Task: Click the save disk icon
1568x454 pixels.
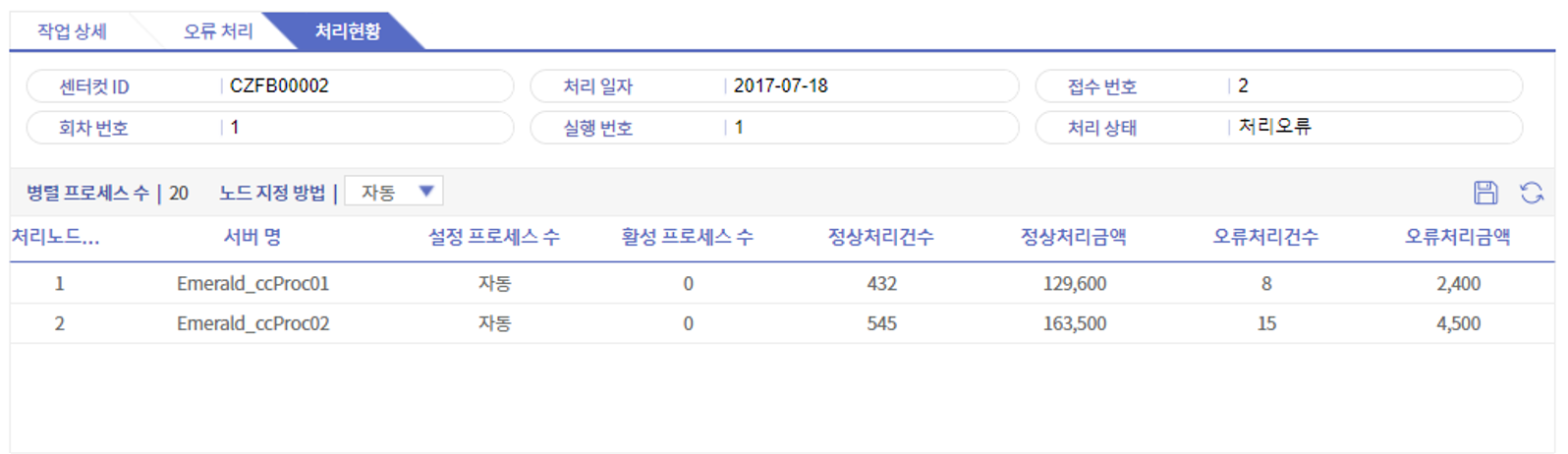Action: tap(1485, 193)
